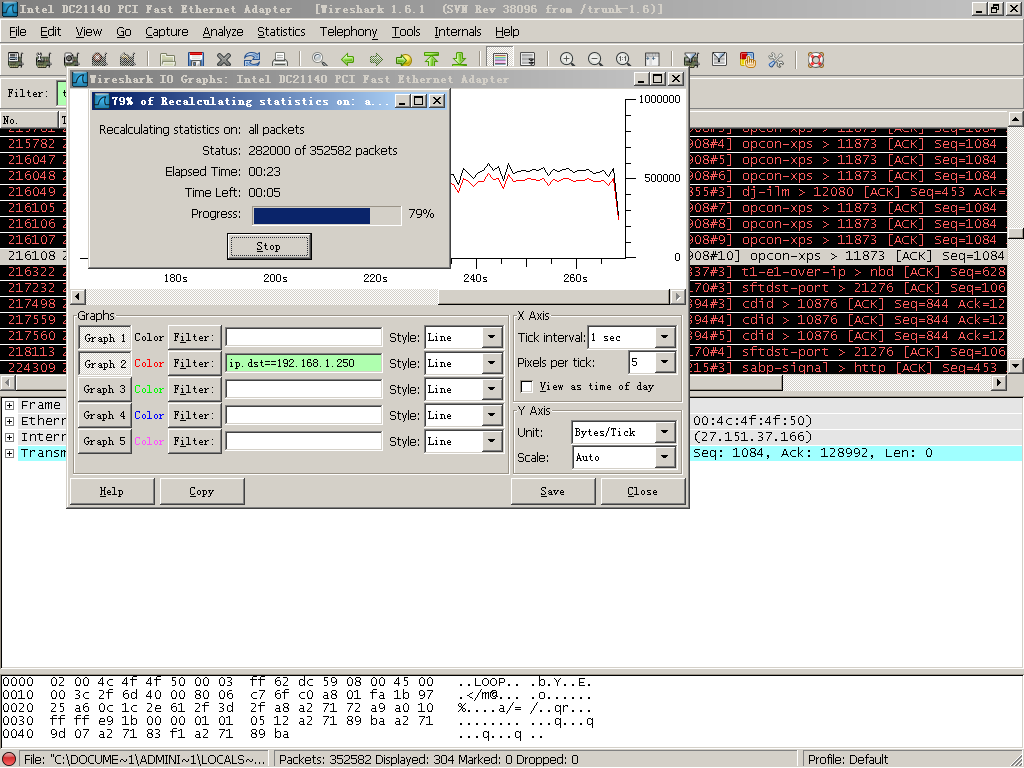Open the Tick interval dropdown

[x=665, y=338]
